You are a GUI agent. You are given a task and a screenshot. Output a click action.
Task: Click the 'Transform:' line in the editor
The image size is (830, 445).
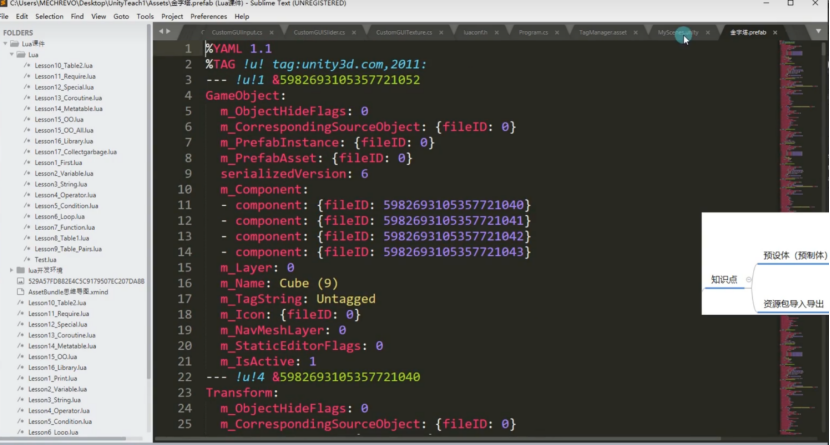coord(242,393)
